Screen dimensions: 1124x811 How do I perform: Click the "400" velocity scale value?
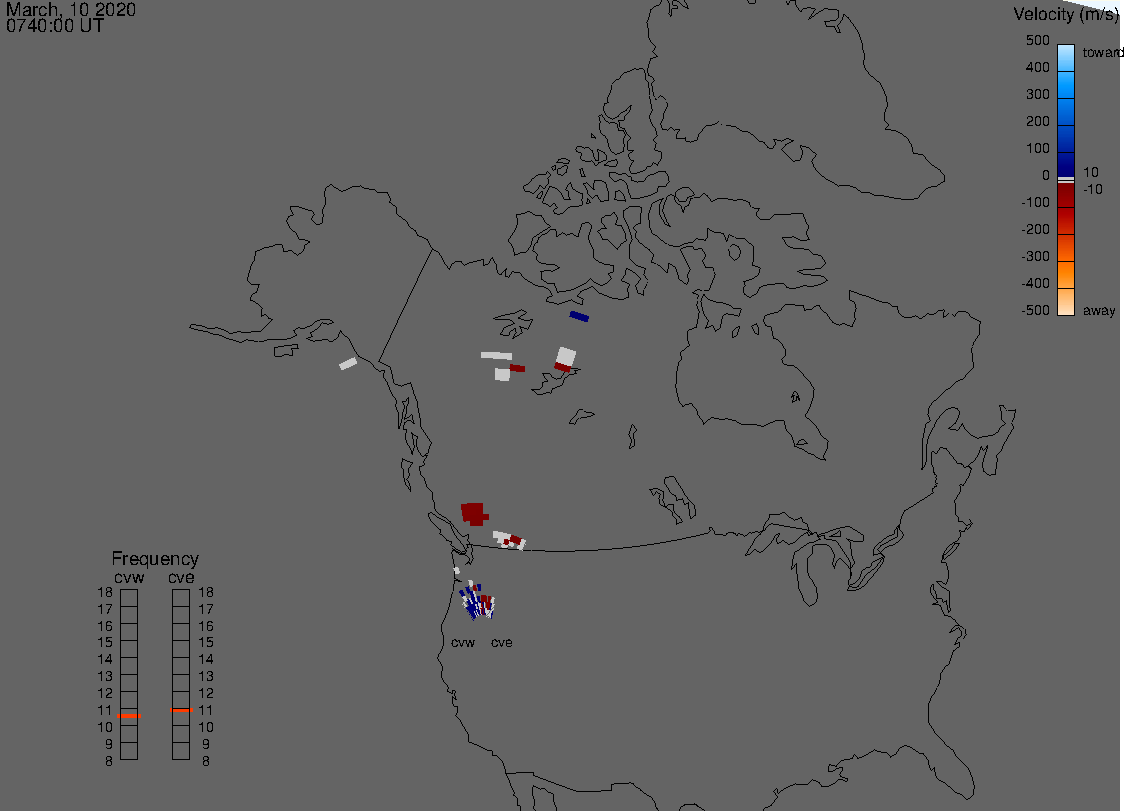1037,67
